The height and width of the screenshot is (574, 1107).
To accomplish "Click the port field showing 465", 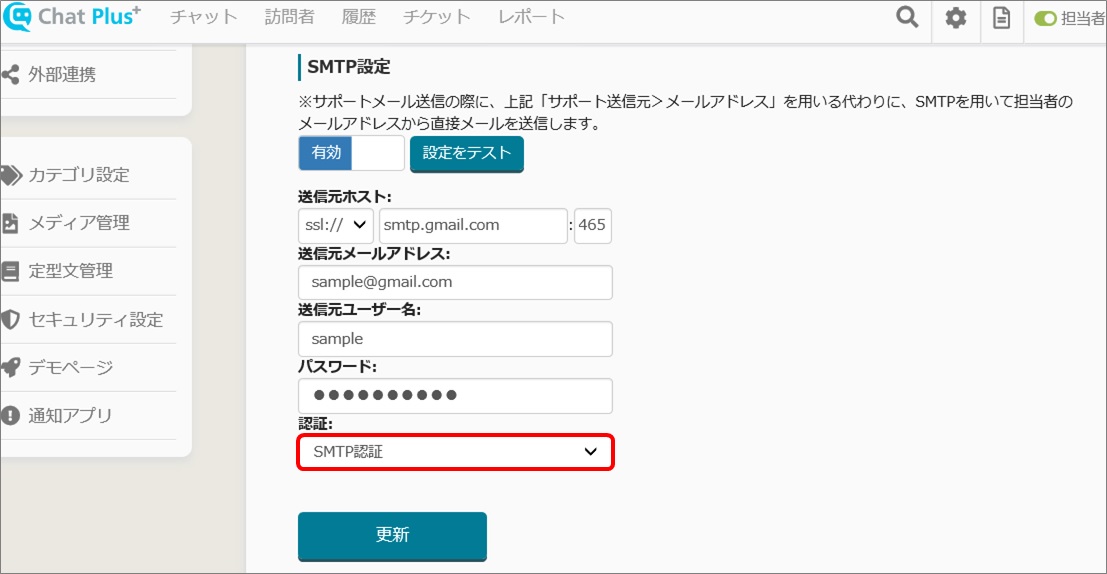I will 593,225.
